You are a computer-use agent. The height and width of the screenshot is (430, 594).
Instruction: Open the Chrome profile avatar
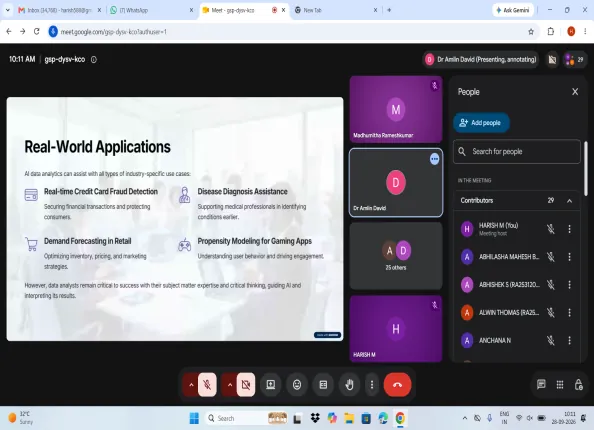[x=571, y=31]
